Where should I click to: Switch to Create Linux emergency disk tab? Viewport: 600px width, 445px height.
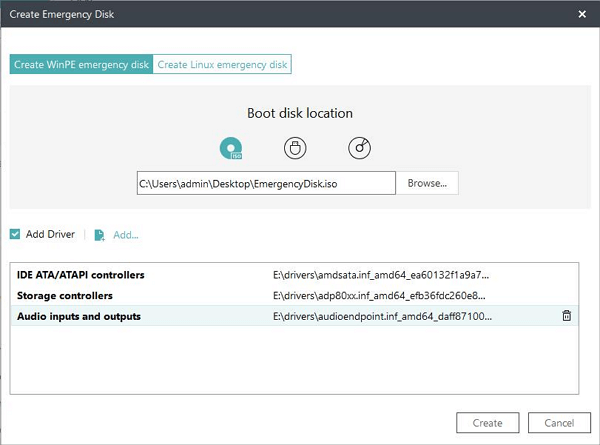(222, 64)
